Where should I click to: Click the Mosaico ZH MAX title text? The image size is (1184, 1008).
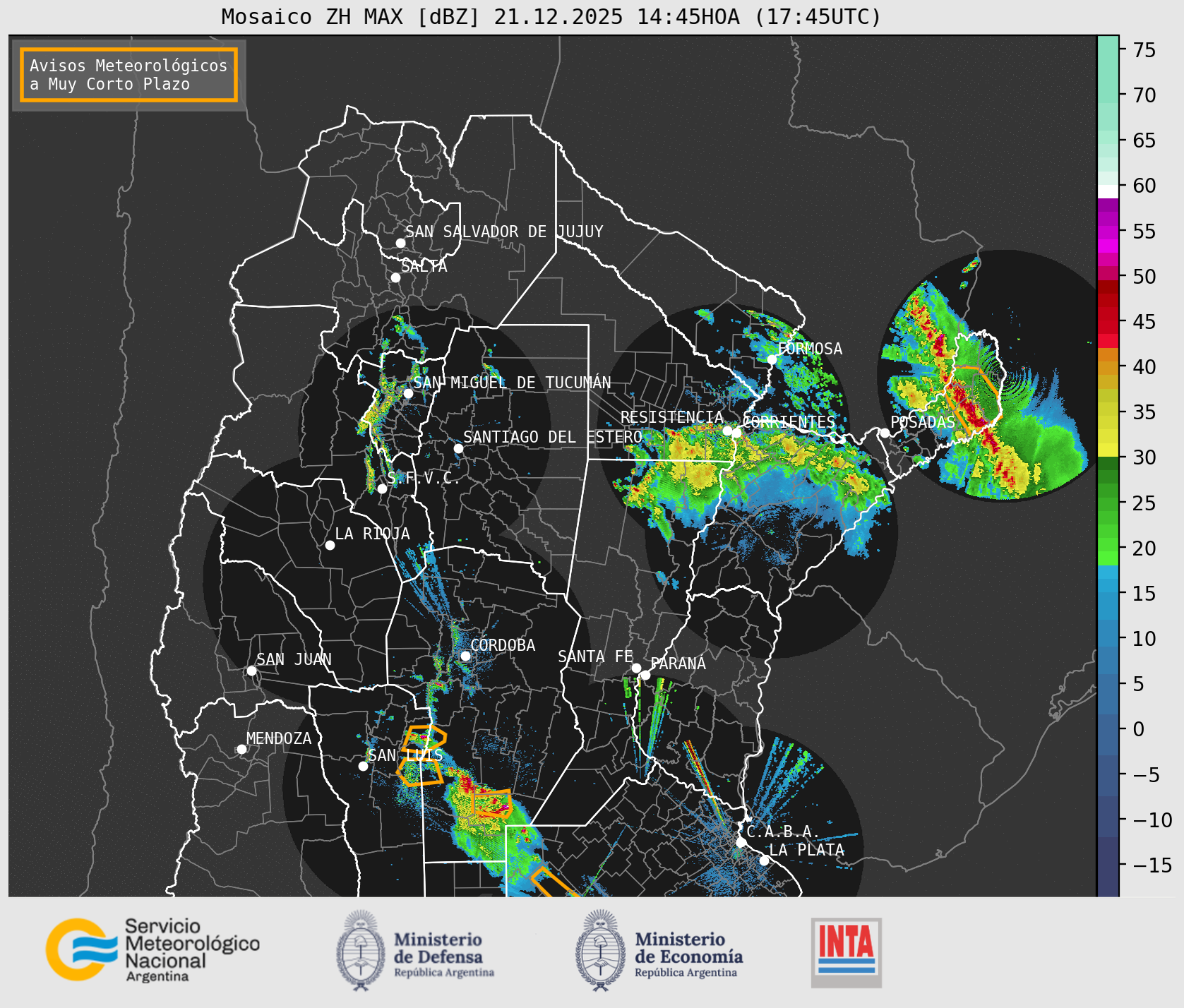coord(551,16)
